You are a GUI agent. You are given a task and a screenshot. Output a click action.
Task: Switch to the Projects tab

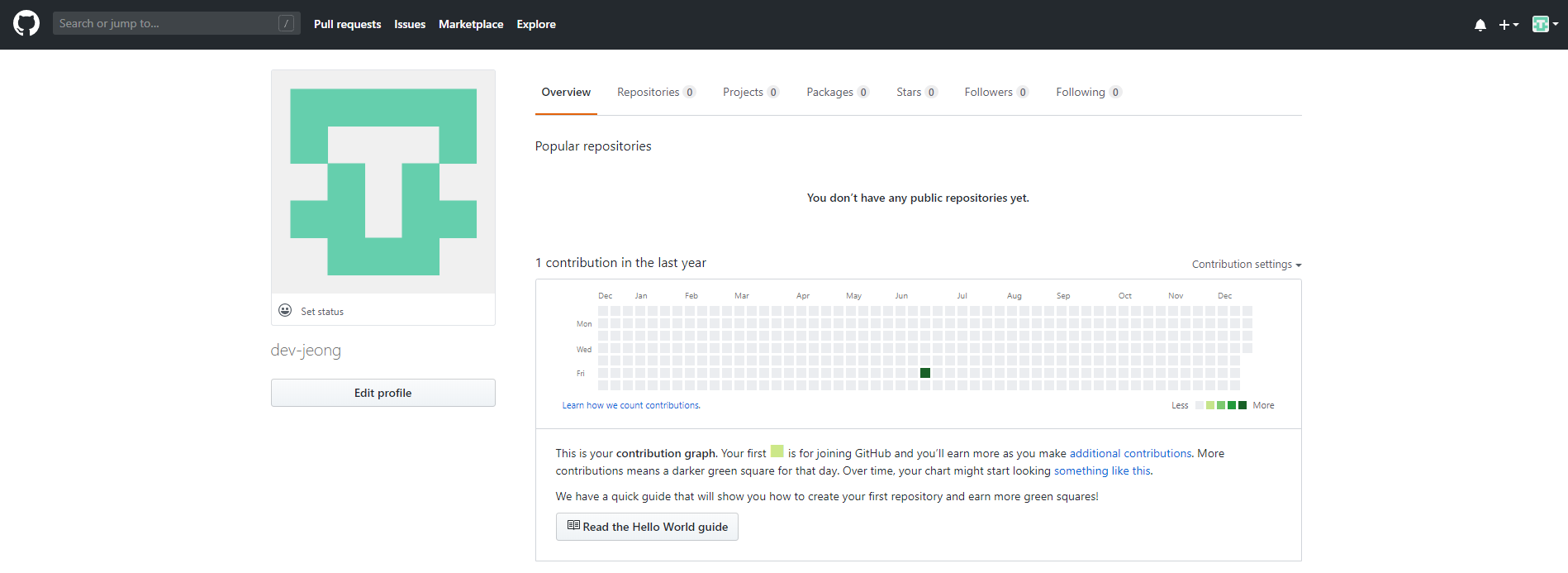[x=751, y=92]
